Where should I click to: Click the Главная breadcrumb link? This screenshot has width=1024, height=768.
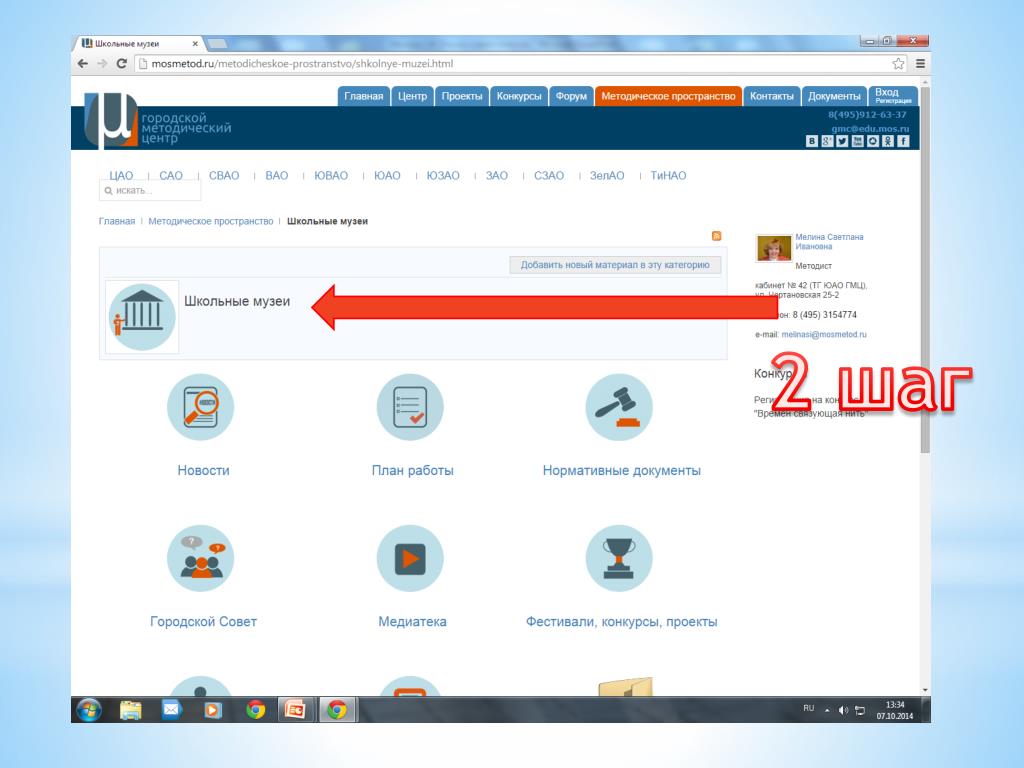click(x=117, y=221)
